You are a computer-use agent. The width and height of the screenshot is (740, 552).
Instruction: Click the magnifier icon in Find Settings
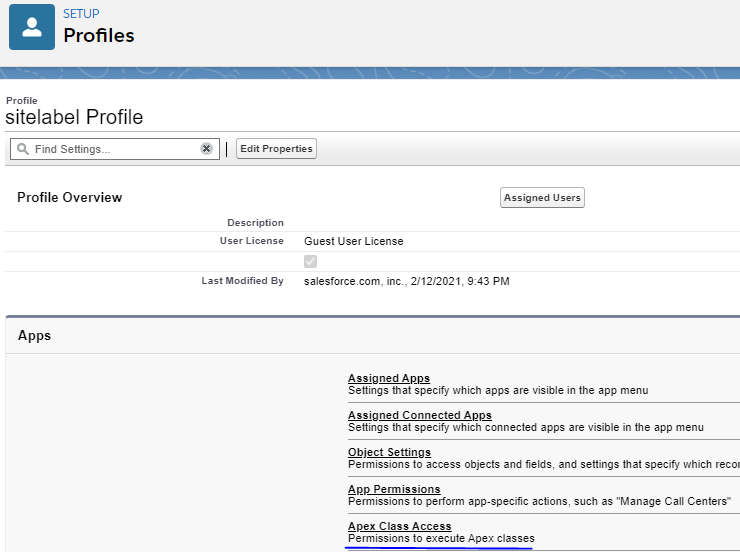tap(22, 149)
